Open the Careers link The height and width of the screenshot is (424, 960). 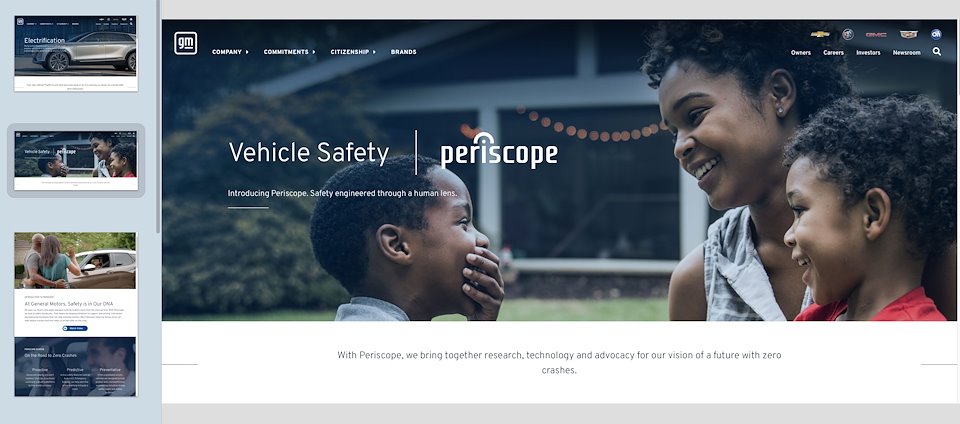click(x=833, y=53)
